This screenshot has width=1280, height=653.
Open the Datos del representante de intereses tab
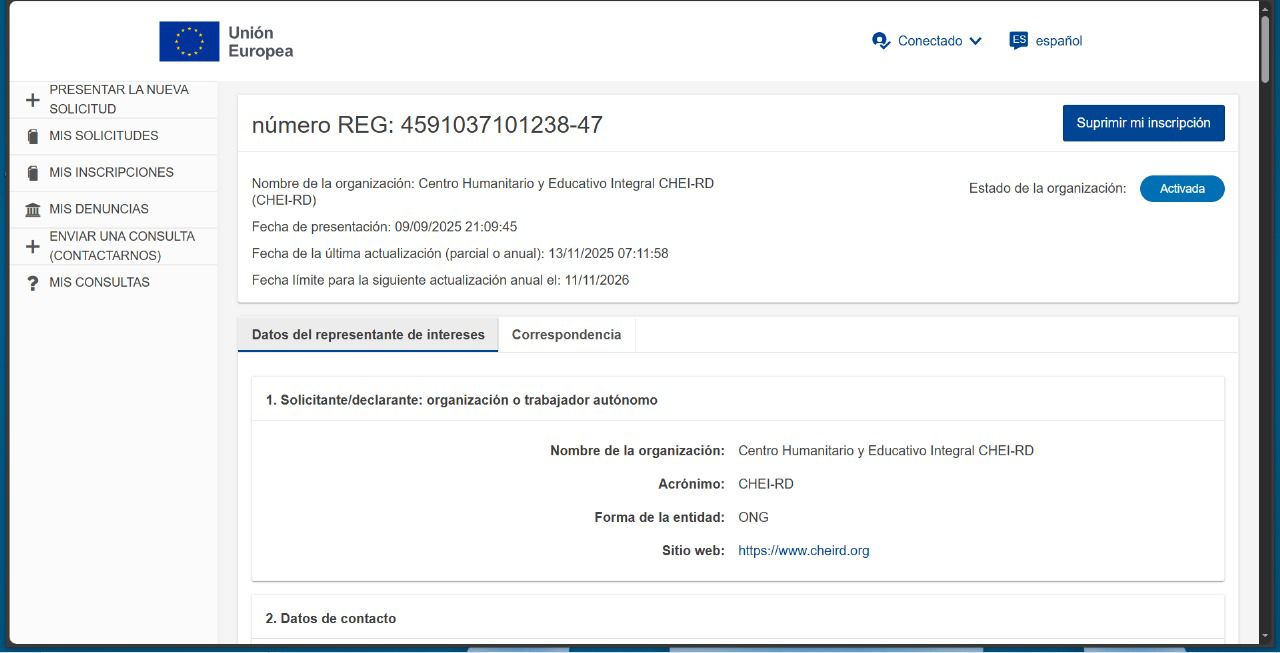pos(367,334)
